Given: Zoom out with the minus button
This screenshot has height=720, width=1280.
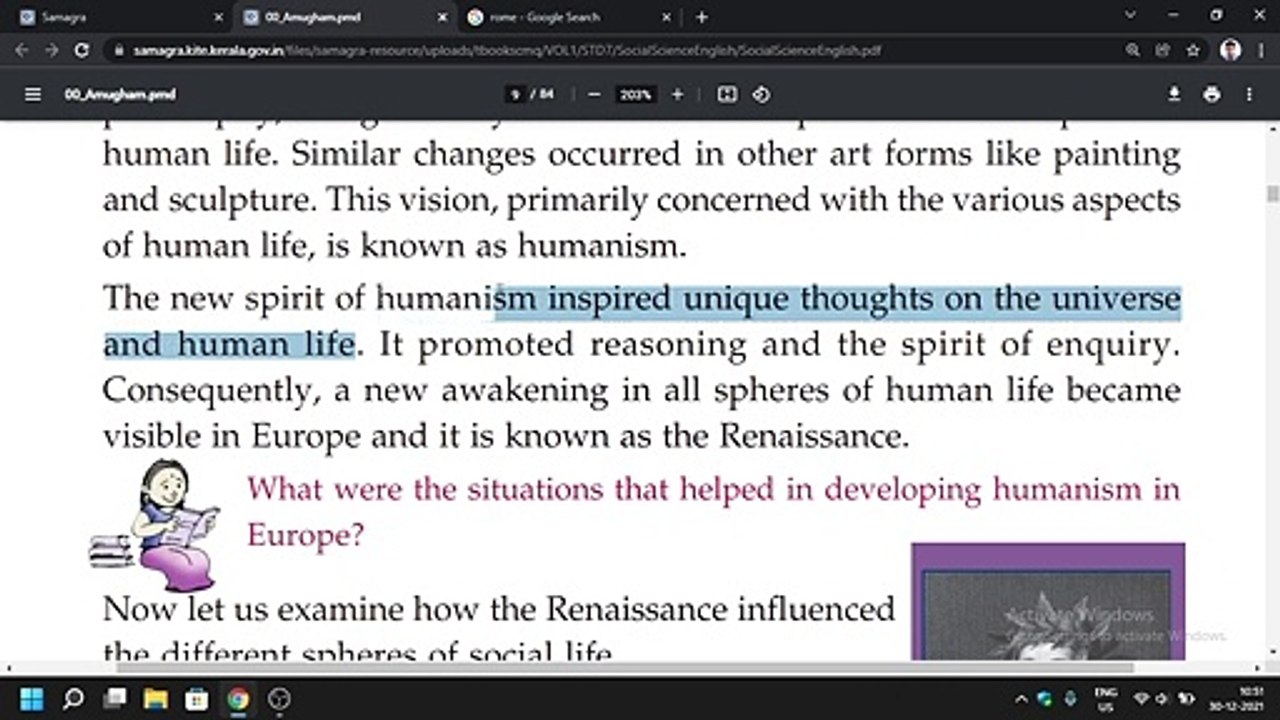Looking at the screenshot, I should (x=594, y=94).
